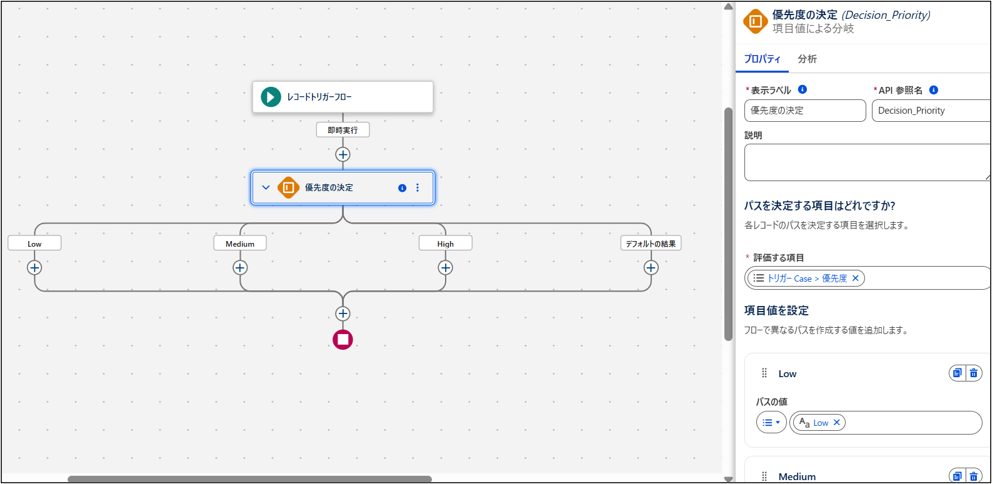This screenshot has width=992, height=484.
Task: Grab the Medium outcome drag handle
Action: [x=764, y=476]
